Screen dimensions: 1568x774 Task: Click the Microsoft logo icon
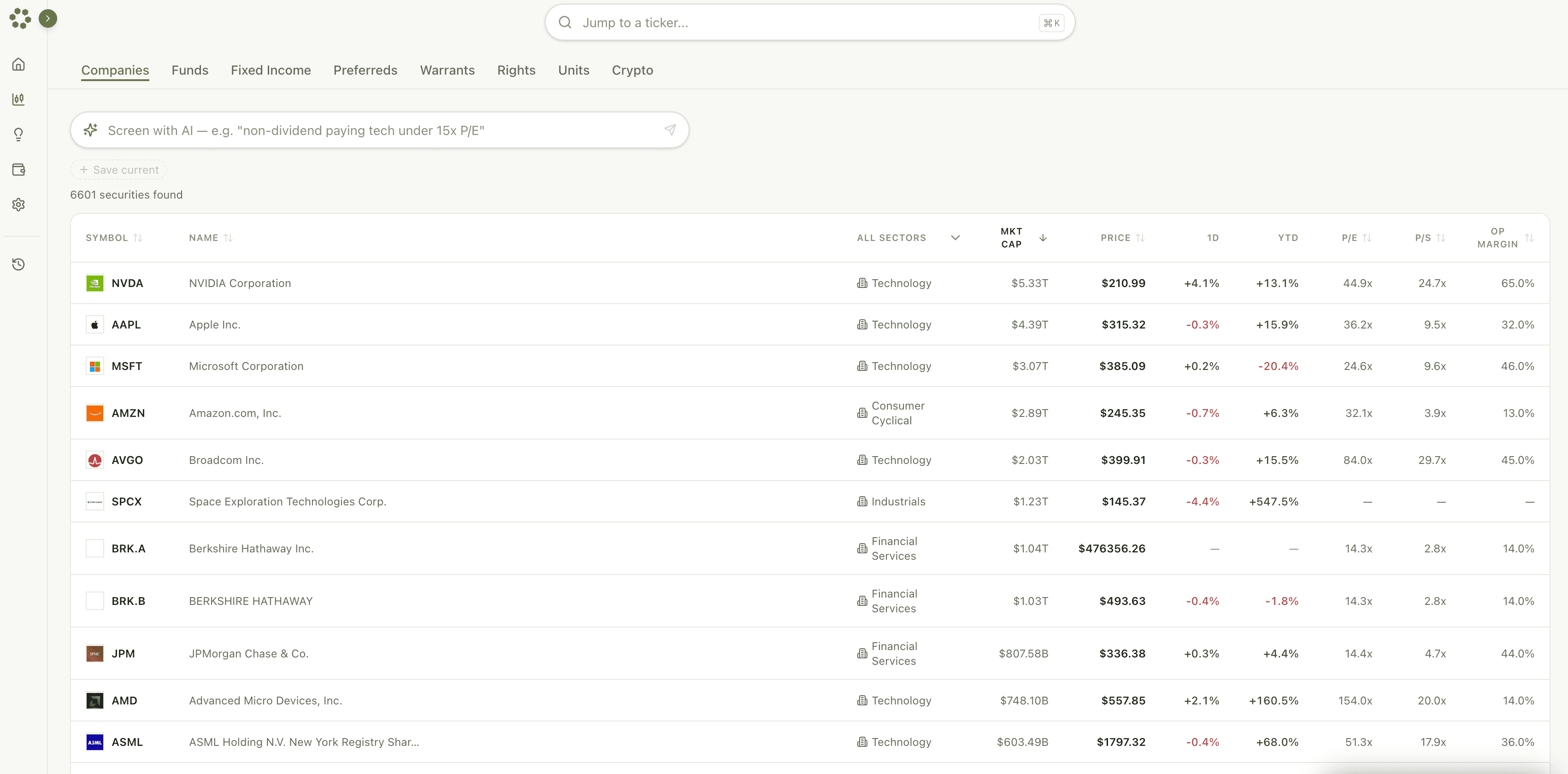point(94,366)
